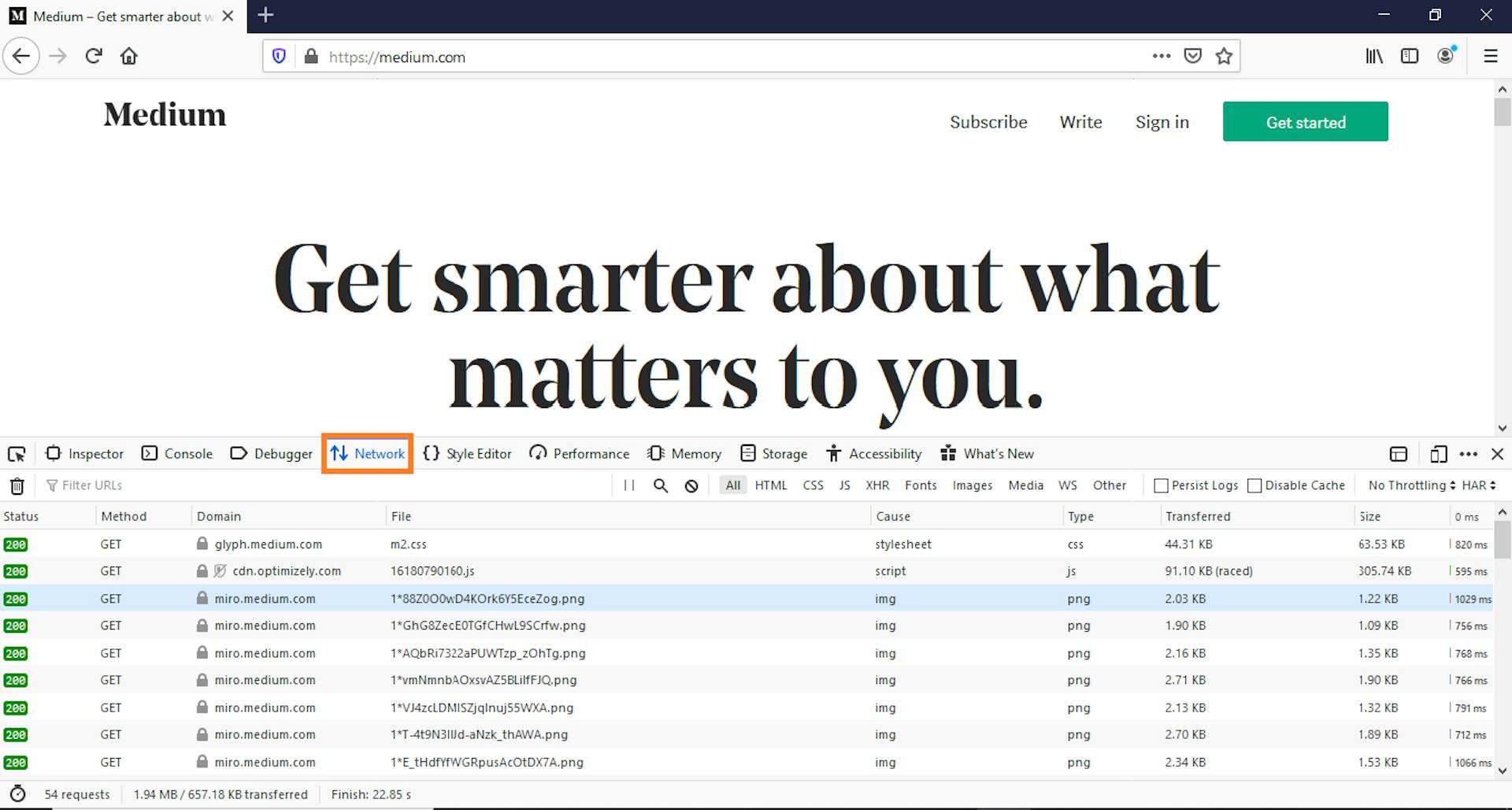Image resolution: width=1512 pixels, height=810 pixels.
Task: Open the Sign in link
Action: 1162,121
